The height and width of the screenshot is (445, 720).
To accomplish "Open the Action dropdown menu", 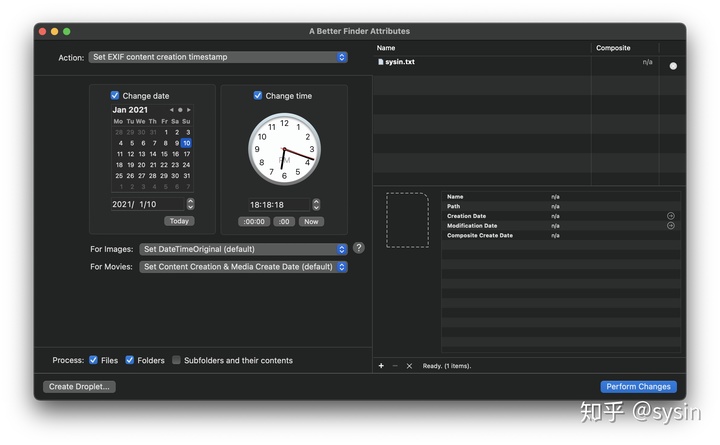I will (x=218, y=57).
